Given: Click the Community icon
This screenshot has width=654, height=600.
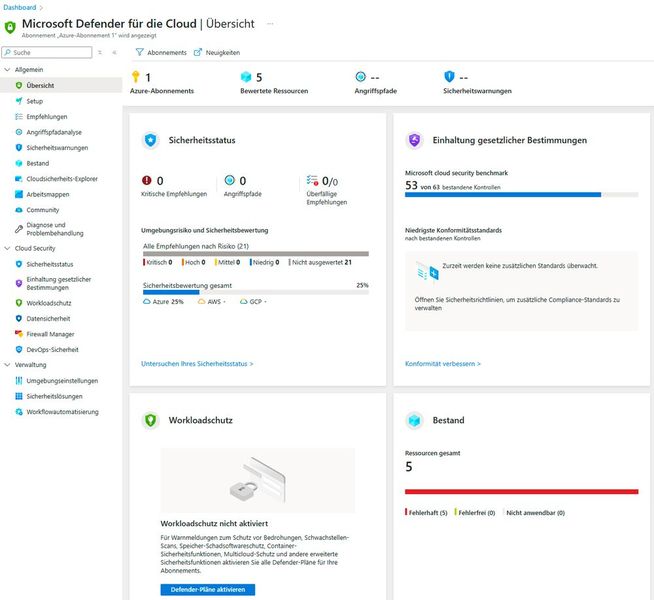Looking at the screenshot, I should click(x=19, y=210).
